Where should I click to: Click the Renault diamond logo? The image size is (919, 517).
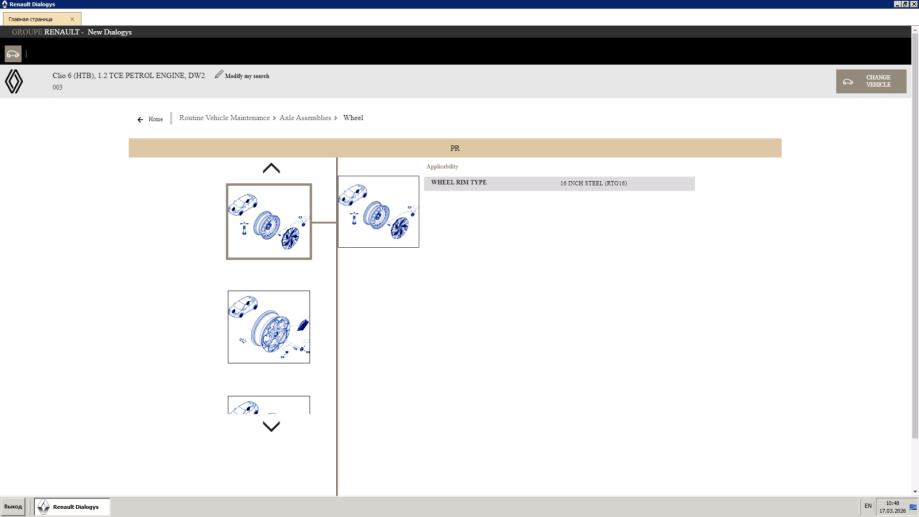14,81
